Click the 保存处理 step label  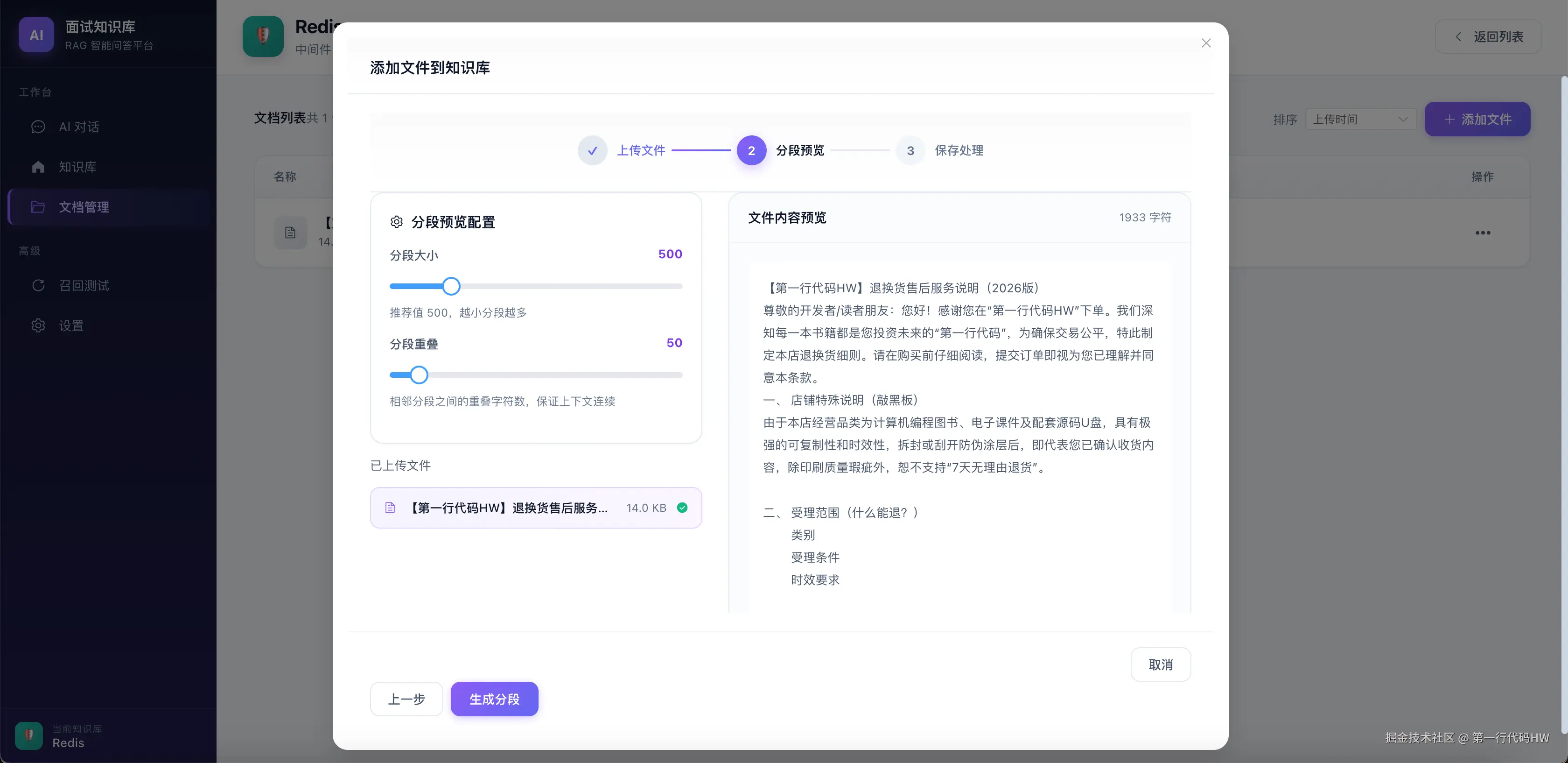959,150
